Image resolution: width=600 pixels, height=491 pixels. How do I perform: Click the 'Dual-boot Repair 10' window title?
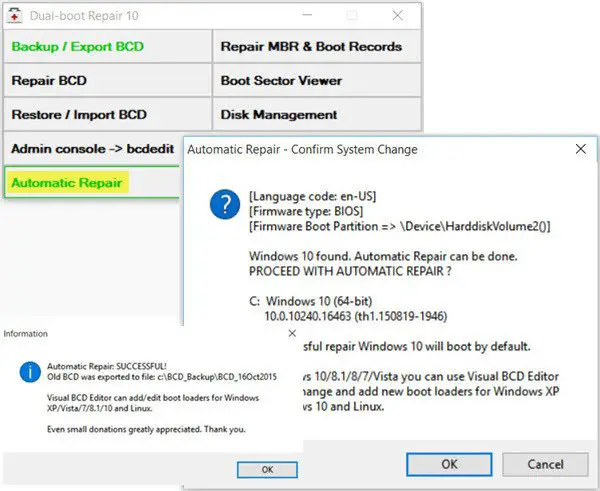point(84,16)
